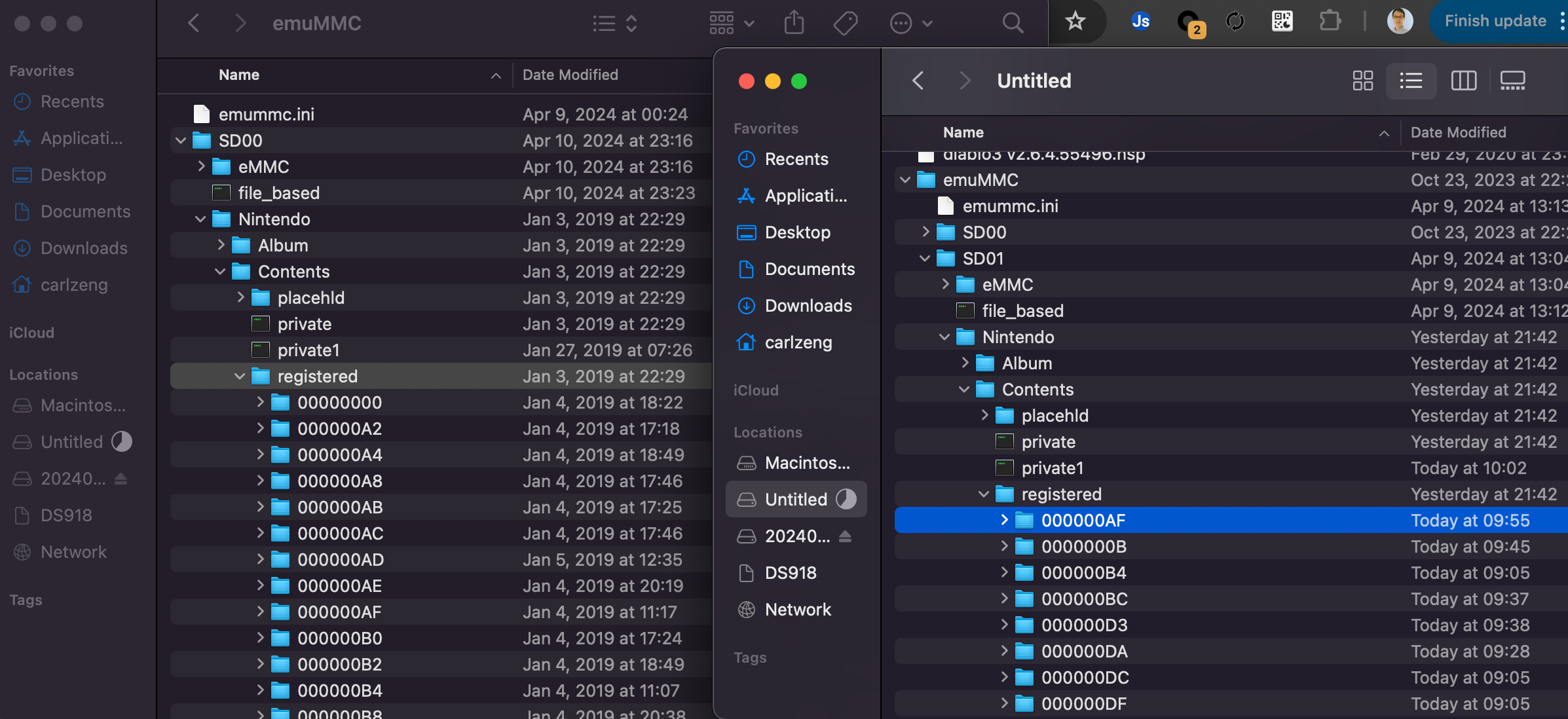Switch Untitled window to list view

1411,81
